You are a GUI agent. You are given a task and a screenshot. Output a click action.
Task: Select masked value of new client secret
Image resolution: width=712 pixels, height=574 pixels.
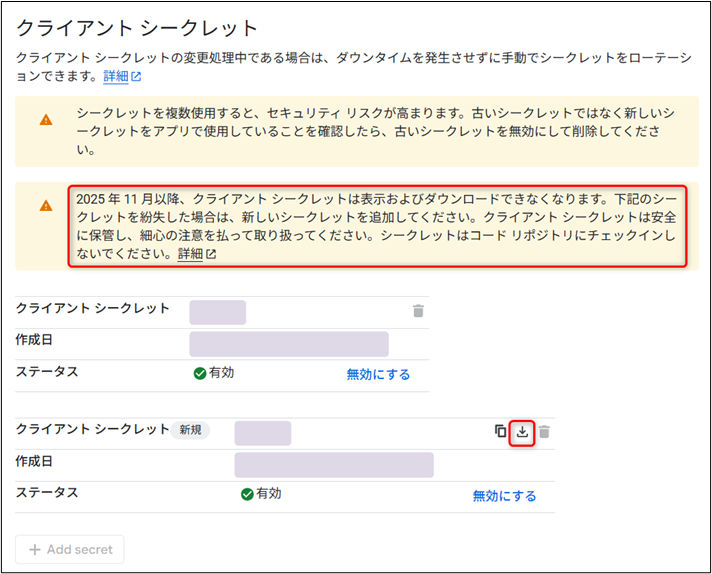(x=262, y=433)
